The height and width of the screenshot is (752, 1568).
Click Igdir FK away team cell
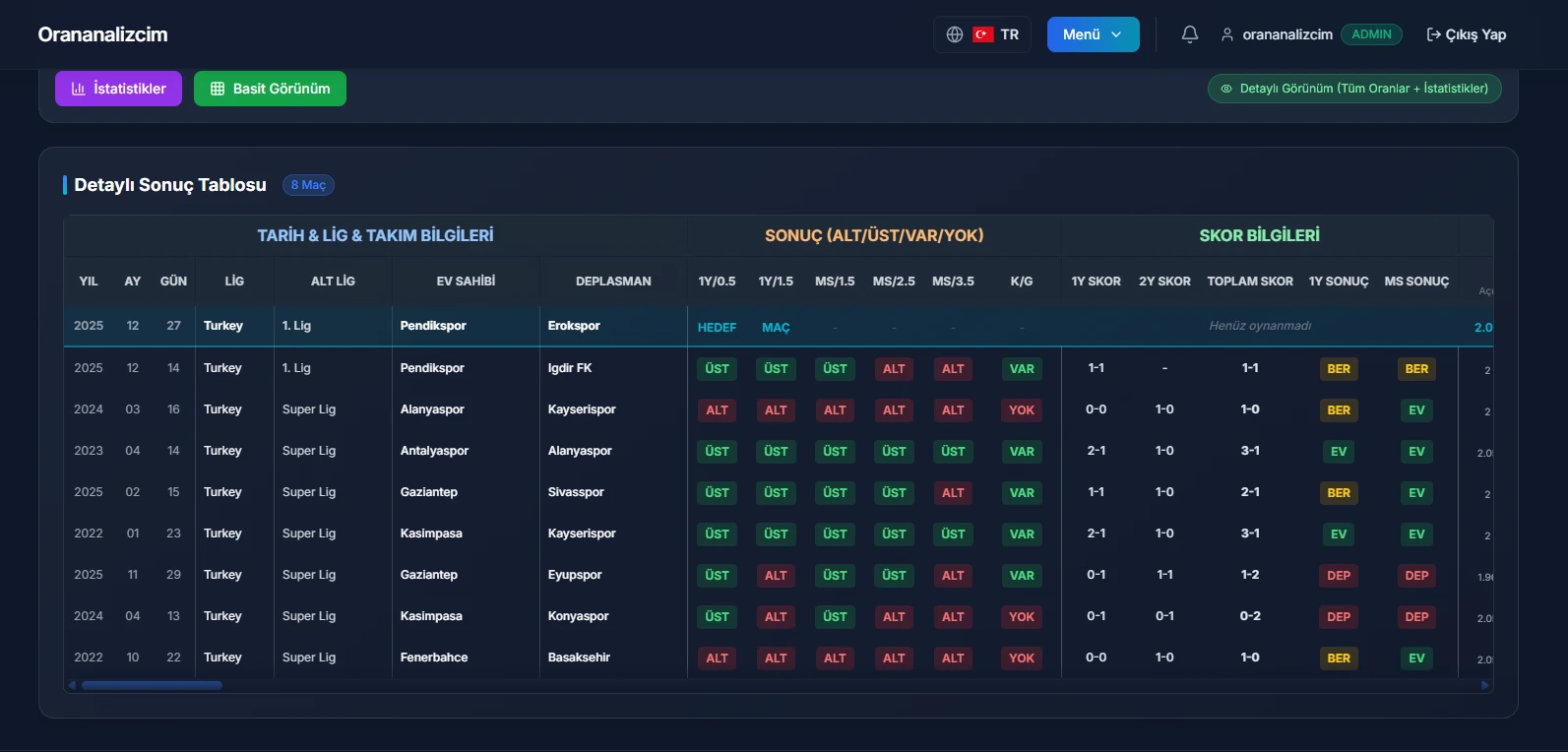[570, 368]
